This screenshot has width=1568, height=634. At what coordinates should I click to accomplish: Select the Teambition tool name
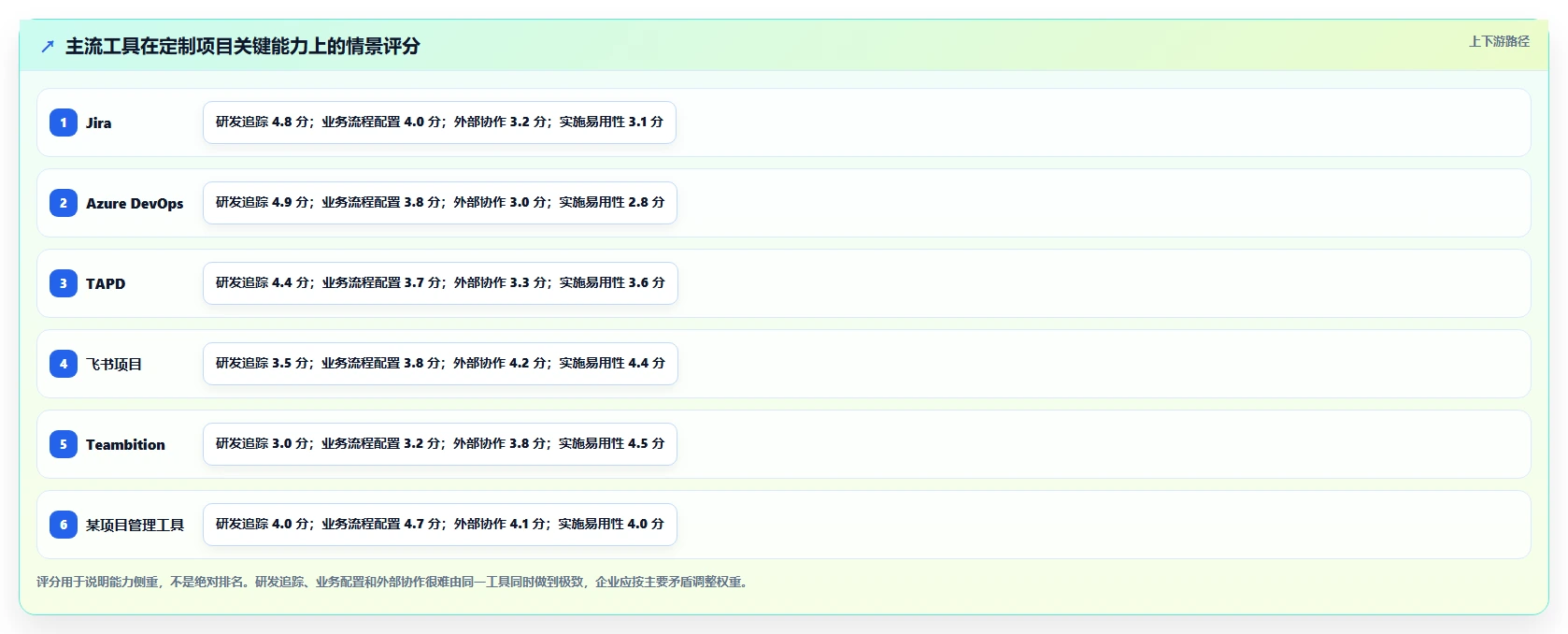[x=125, y=444]
